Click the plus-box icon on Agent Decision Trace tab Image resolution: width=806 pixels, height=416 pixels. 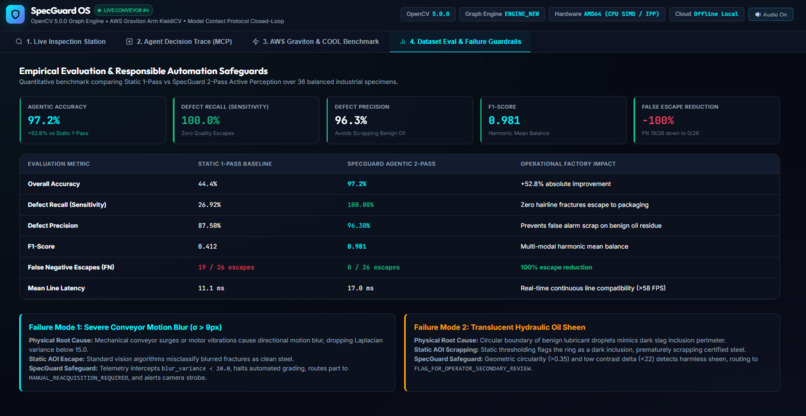129,42
